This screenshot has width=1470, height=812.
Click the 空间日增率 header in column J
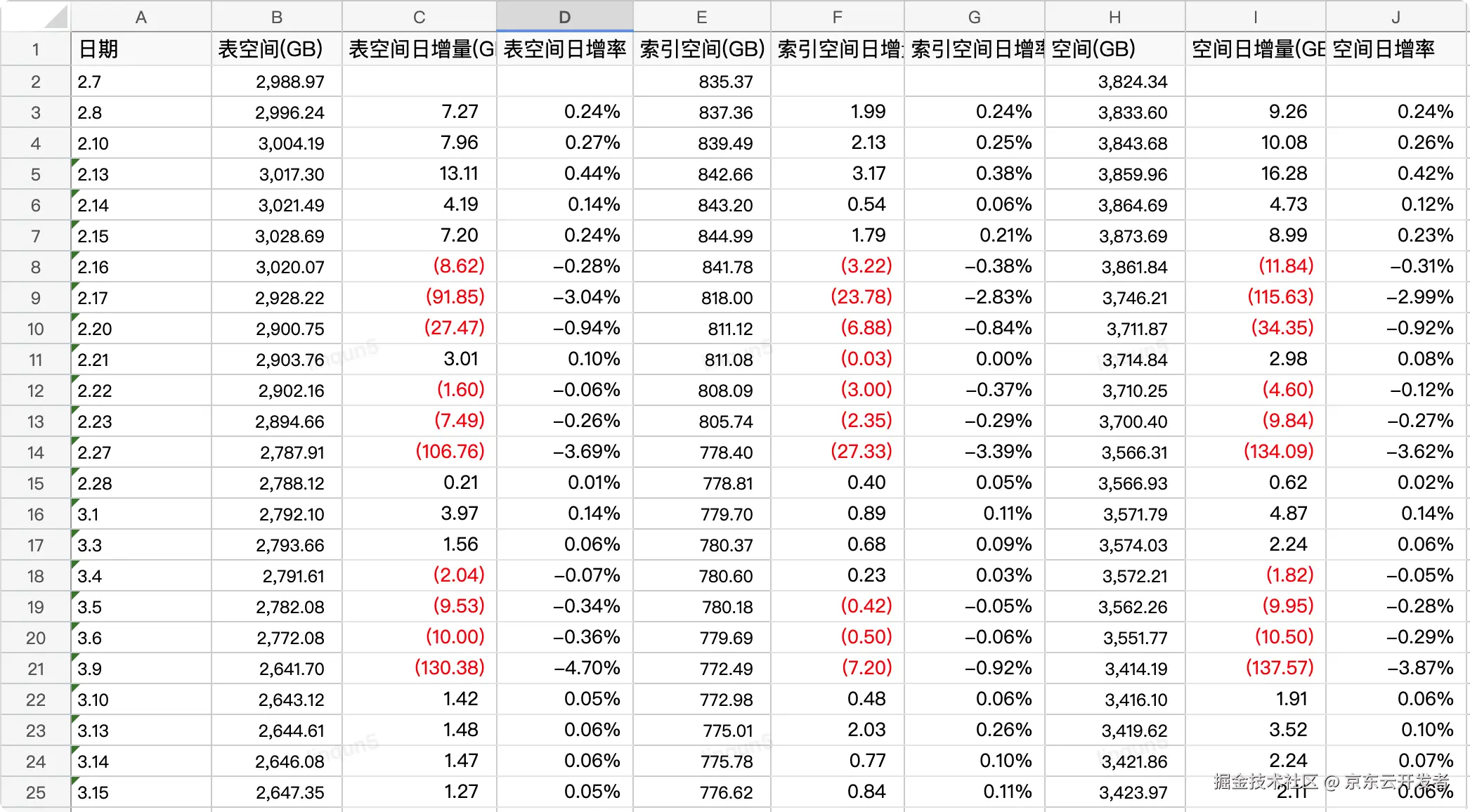click(1383, 49)
